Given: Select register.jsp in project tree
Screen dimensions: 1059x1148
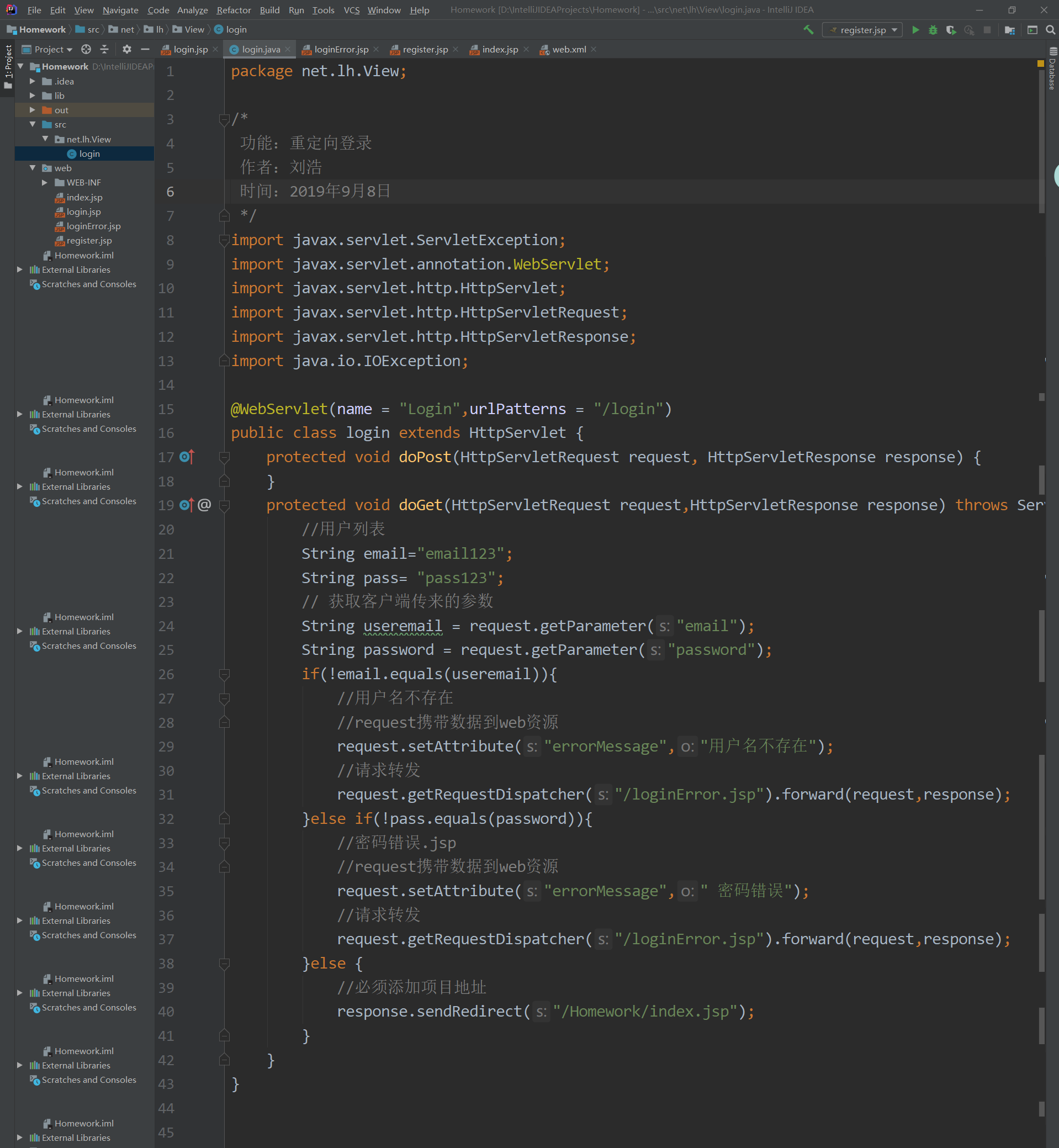Looking at the screenshot, I should point(89,241).
